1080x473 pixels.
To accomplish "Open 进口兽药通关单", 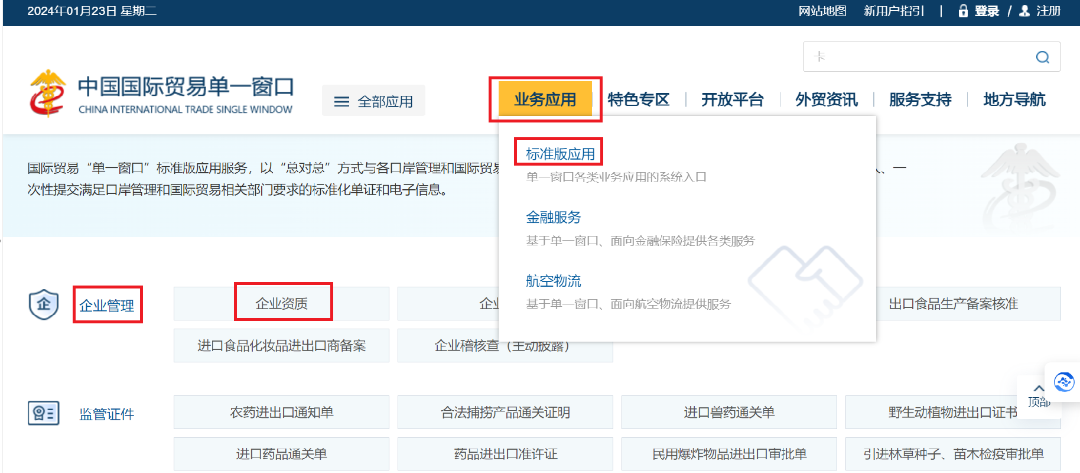I will (x=729, y=412).
